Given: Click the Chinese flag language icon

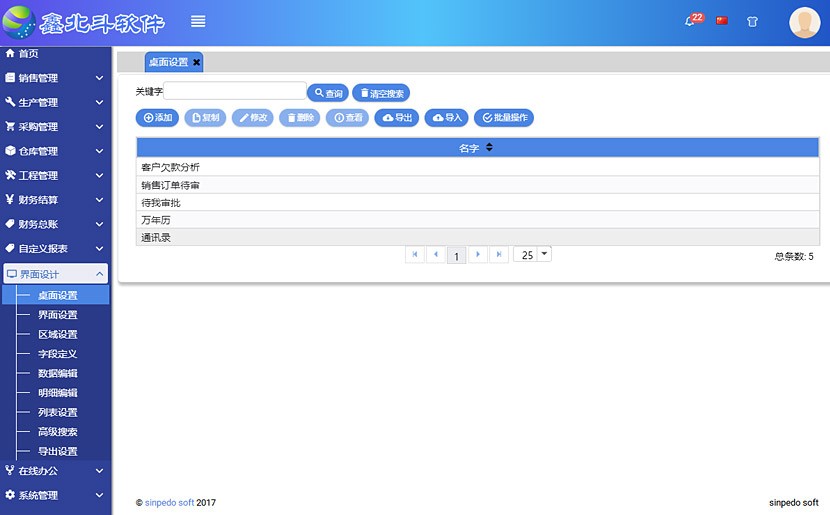Looking at the screenshot, I should (x=722, y=21).
